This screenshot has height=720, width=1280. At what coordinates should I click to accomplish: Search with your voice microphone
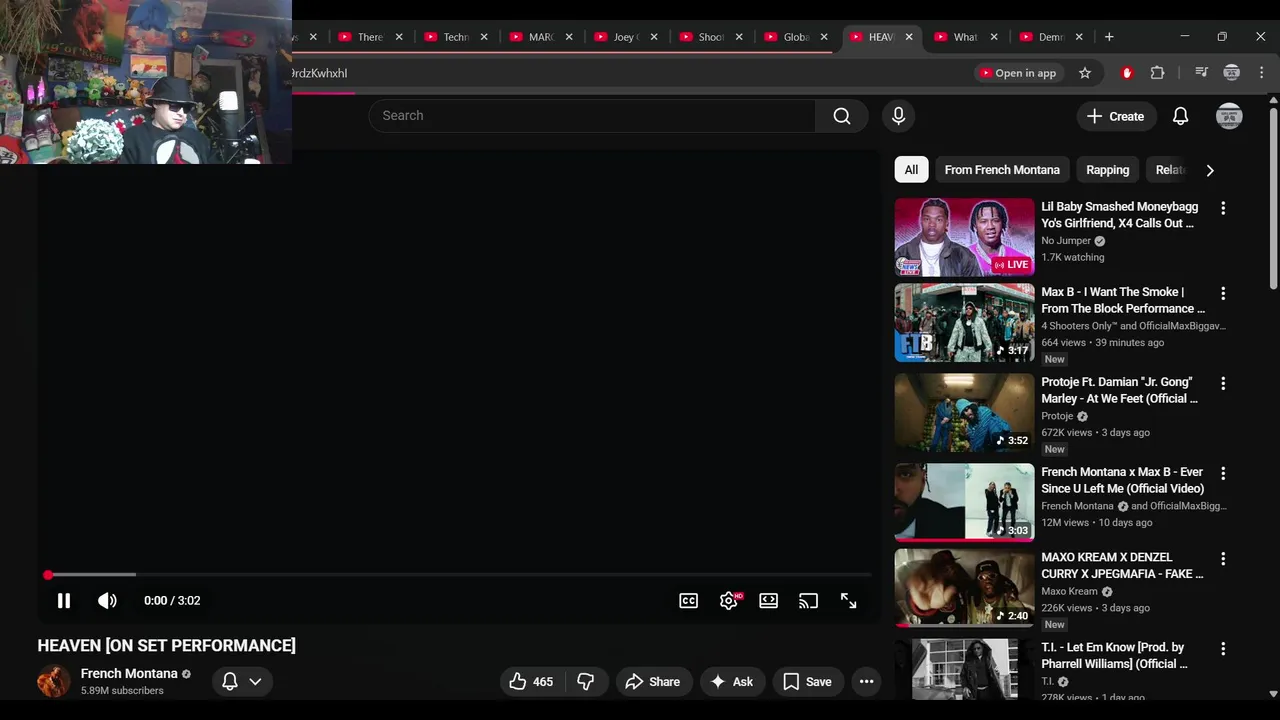[x=898, y=116]
